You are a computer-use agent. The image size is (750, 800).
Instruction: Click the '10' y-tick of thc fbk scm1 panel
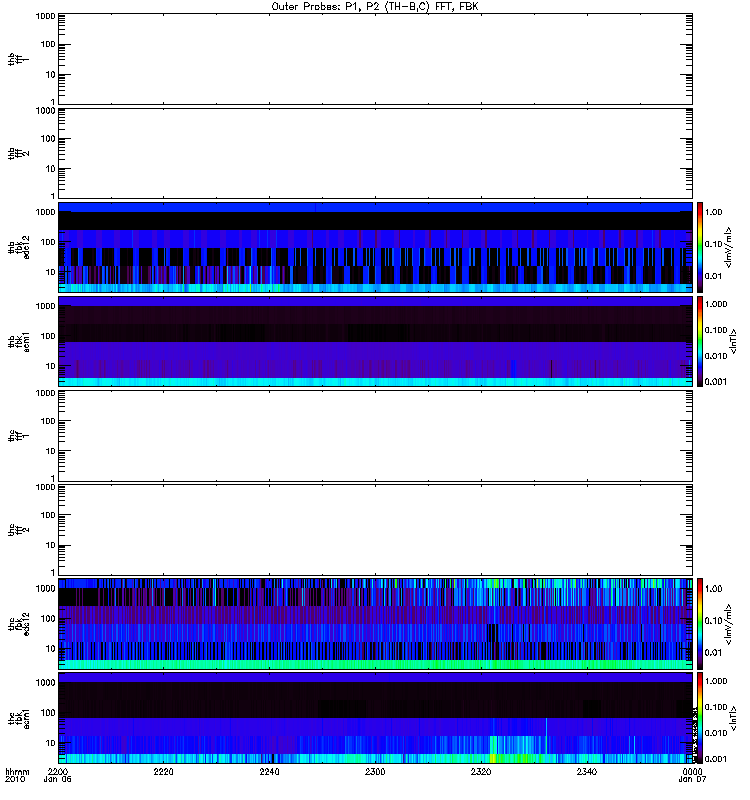pos(51,743)
